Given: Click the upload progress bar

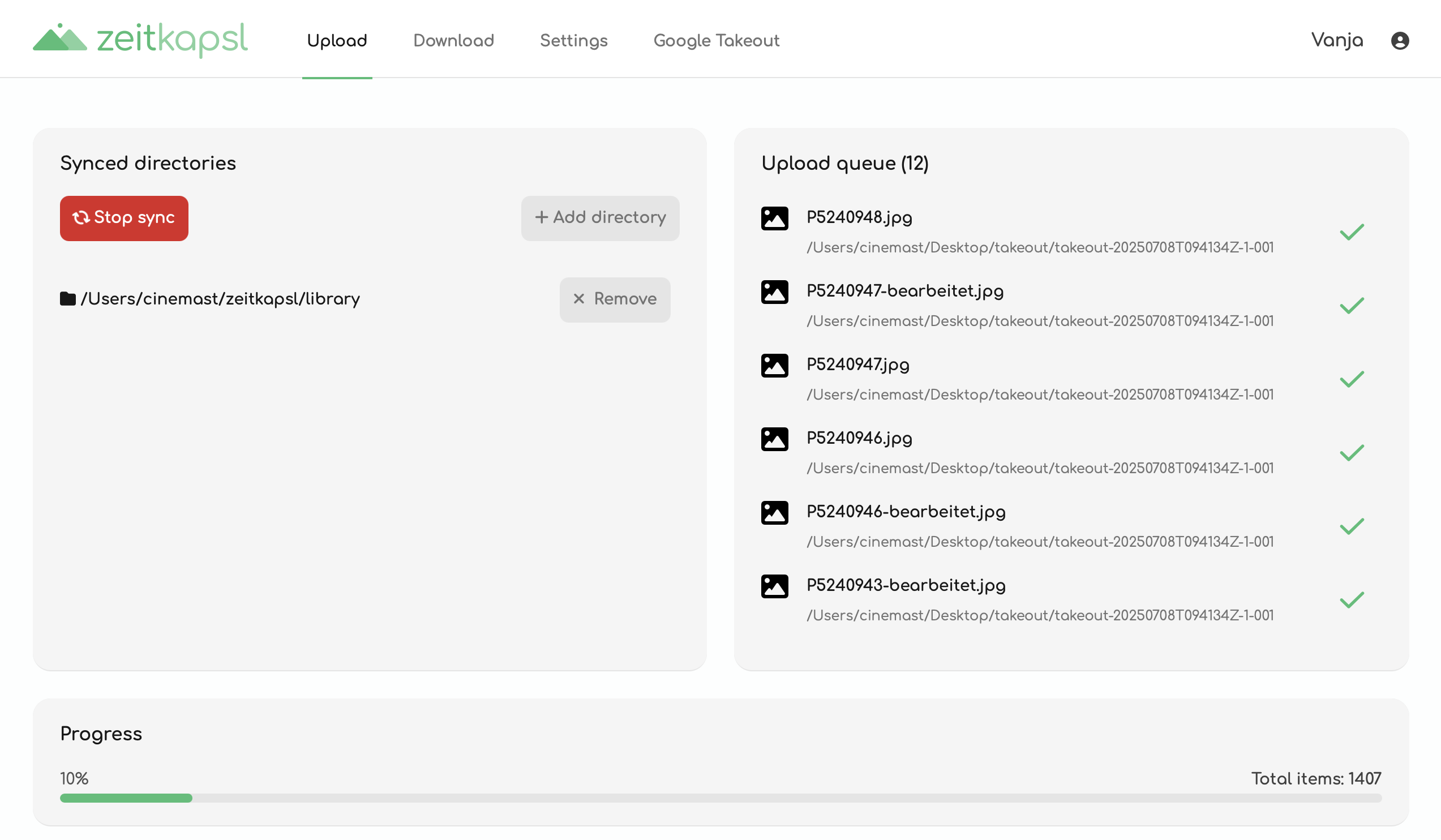Looking at the screenshot, I should [720, 798].
